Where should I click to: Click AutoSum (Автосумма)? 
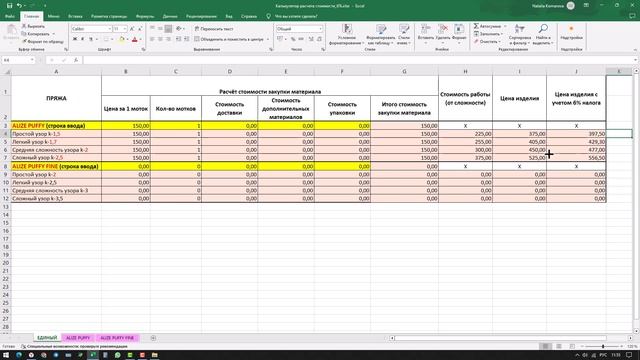(x=487, y=26)
